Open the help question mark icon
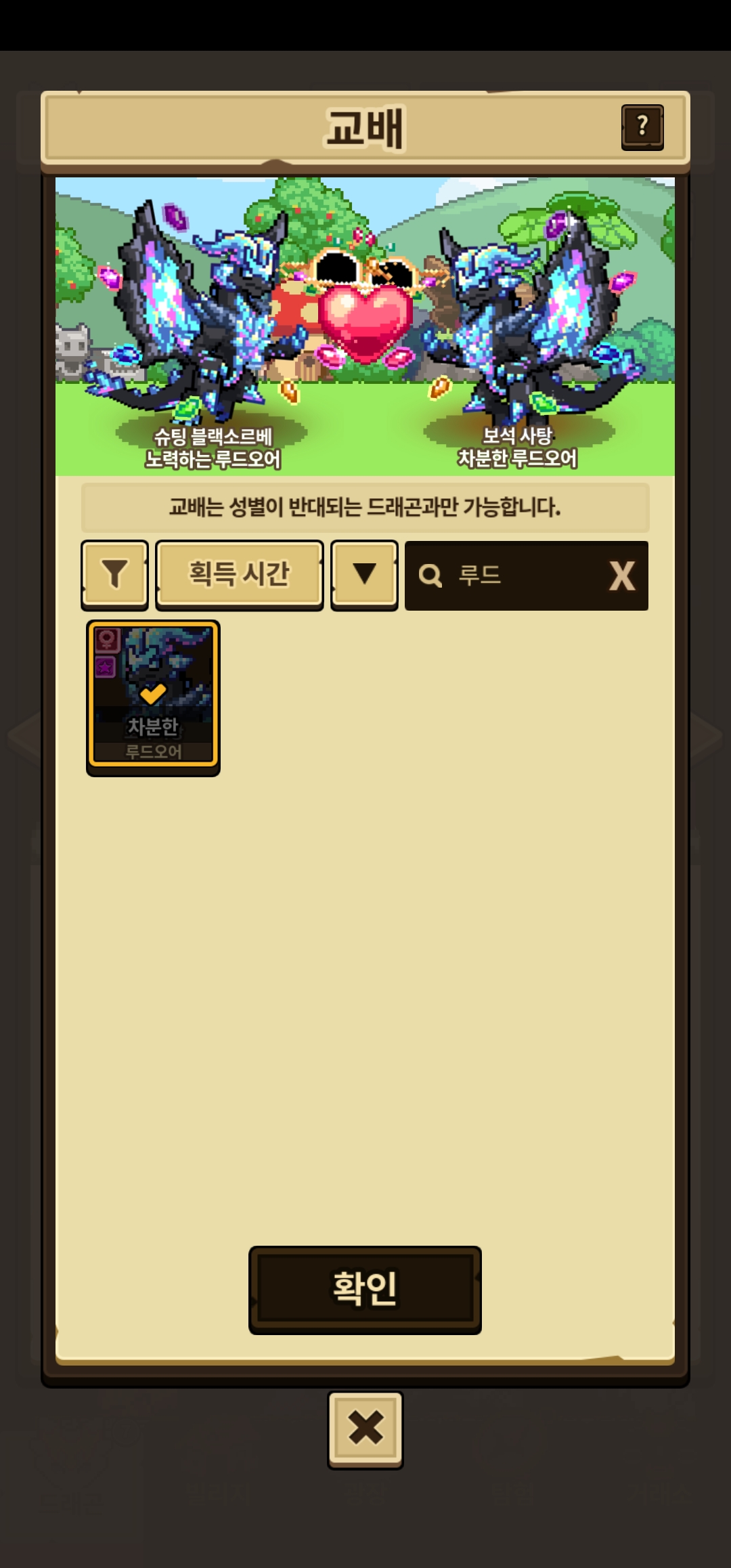This screenshot has width=731, height=1568. tap(642, 127)
